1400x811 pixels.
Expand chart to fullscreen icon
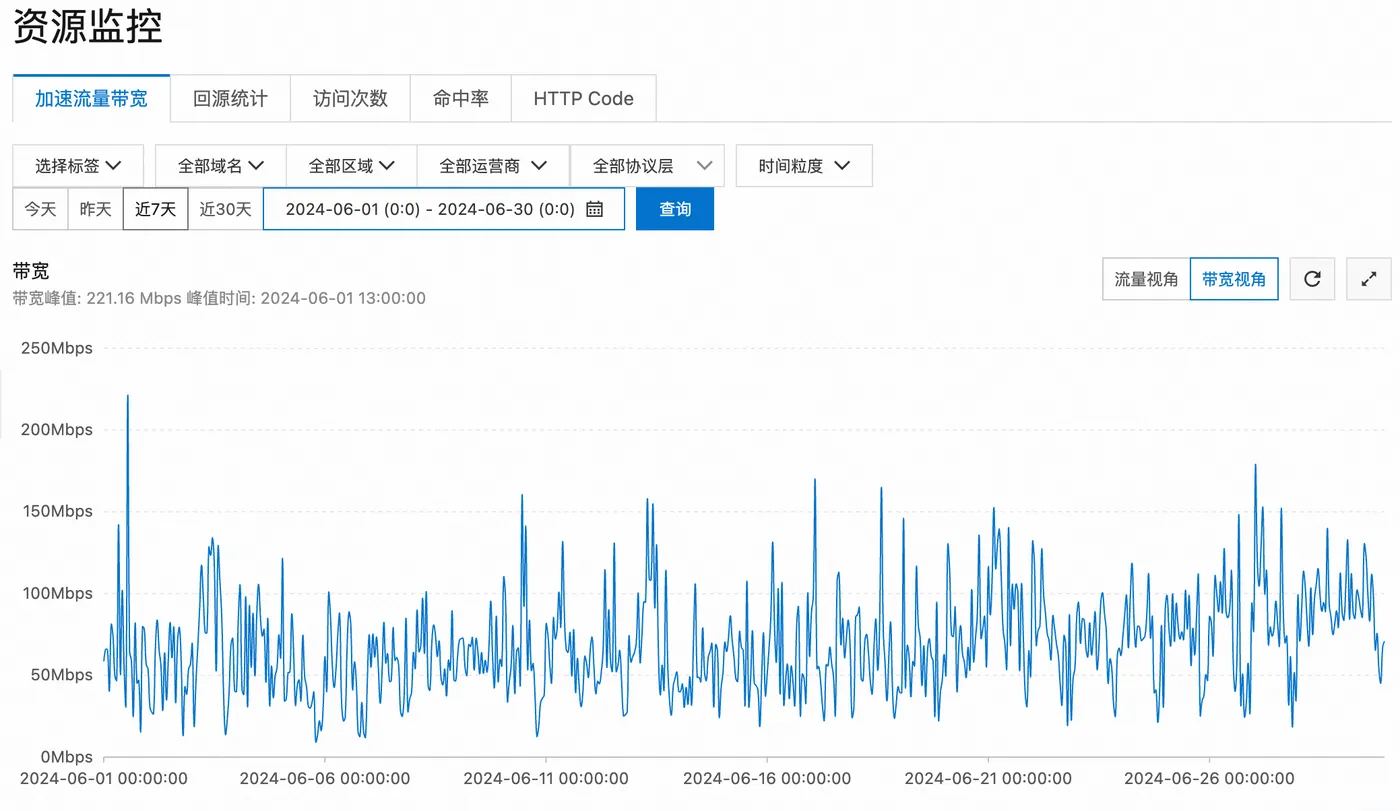(1369, 279)
